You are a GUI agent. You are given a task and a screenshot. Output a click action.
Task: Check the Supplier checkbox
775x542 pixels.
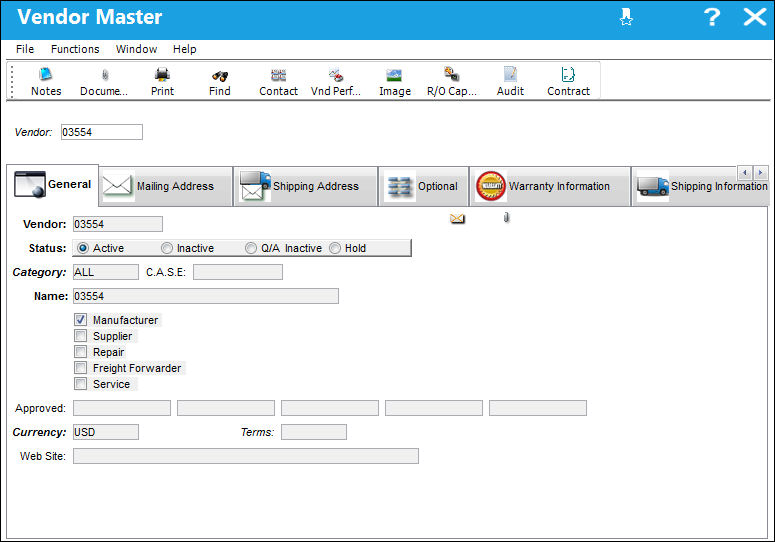[x=81, y=336]
